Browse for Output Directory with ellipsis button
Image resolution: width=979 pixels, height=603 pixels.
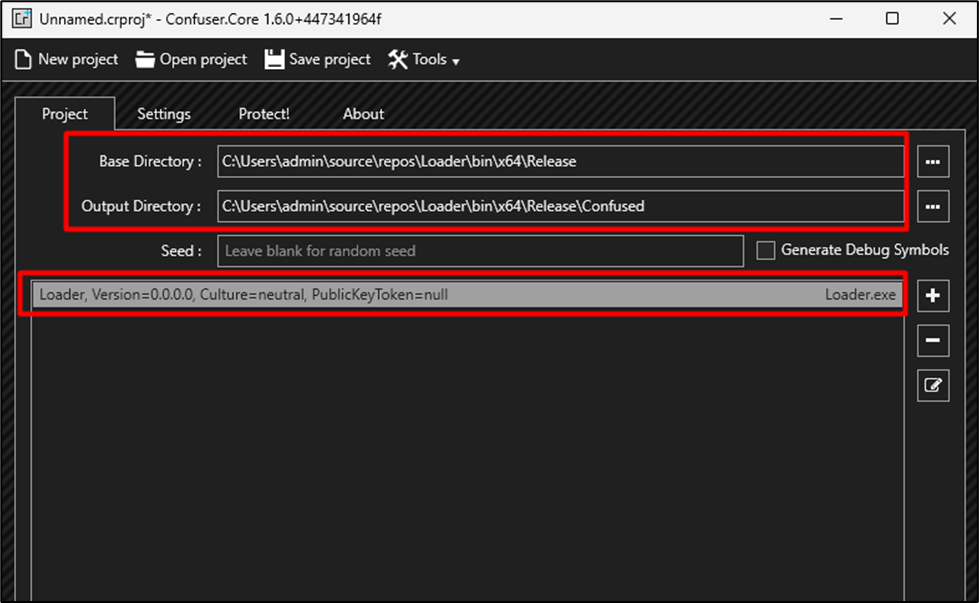coord(933,206)
